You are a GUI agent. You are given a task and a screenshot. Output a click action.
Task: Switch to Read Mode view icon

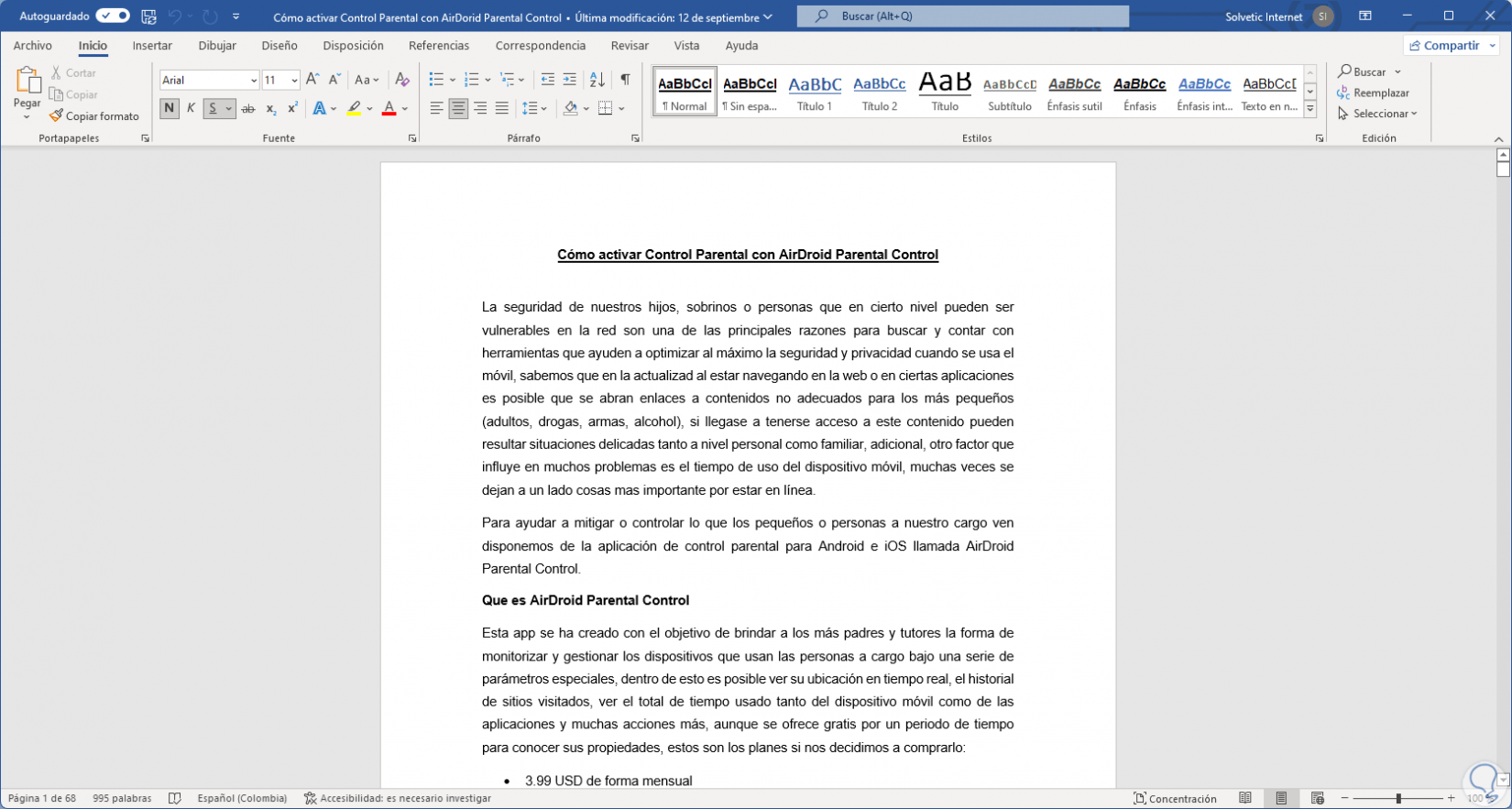tap(1245, 798)
